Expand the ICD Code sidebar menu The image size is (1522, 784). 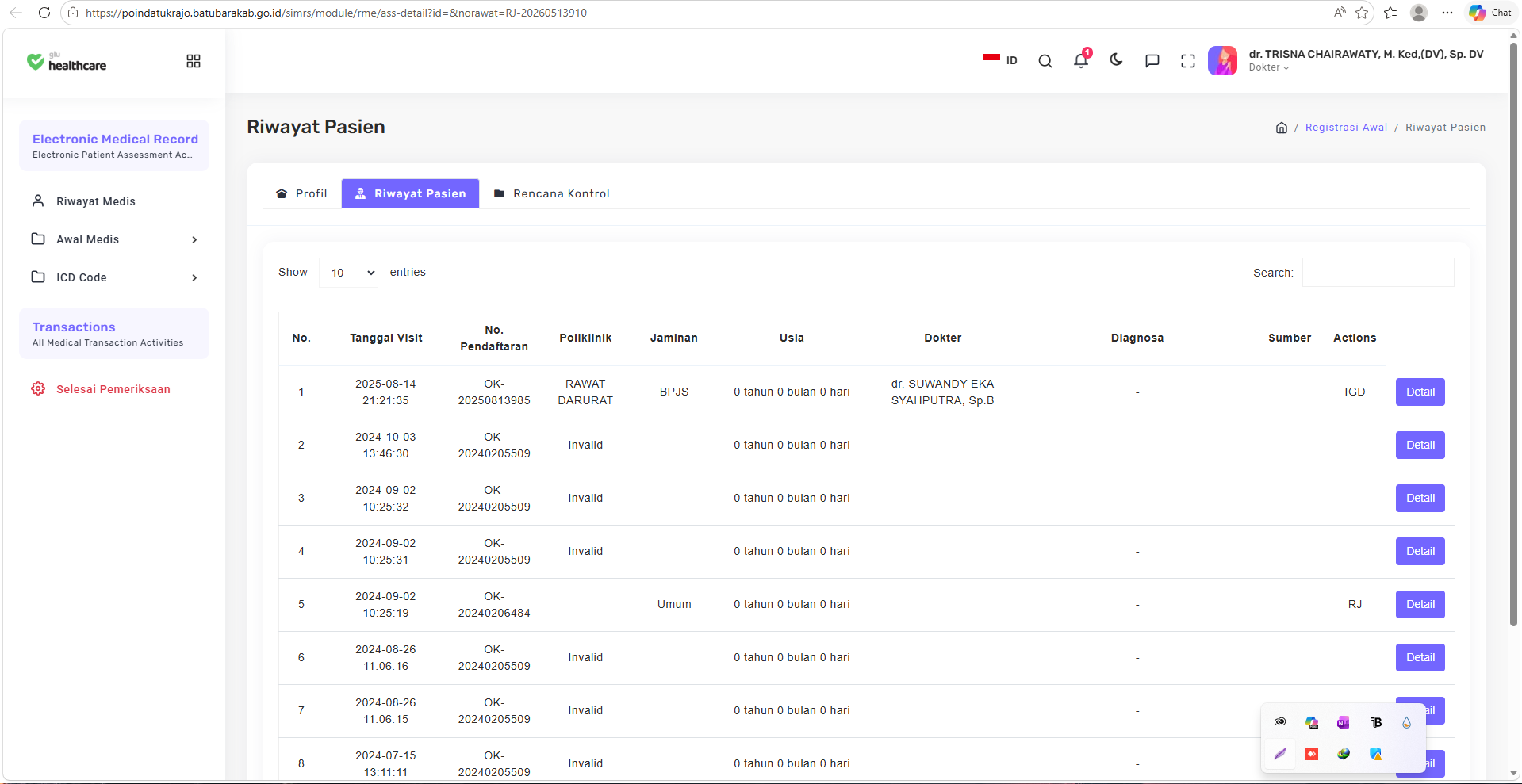pos(114,277)
